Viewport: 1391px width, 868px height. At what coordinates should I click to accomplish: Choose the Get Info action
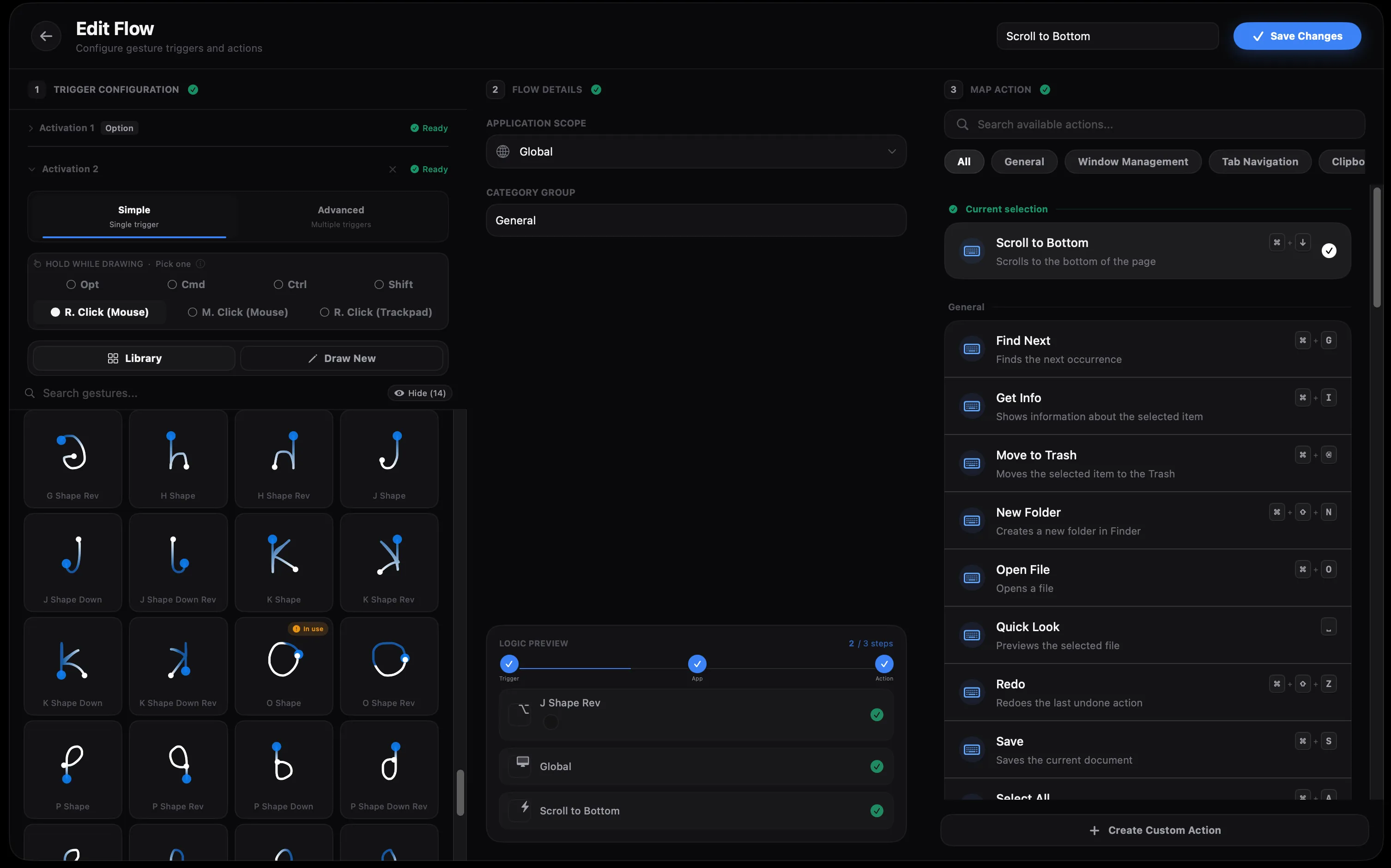[1147, 406]
